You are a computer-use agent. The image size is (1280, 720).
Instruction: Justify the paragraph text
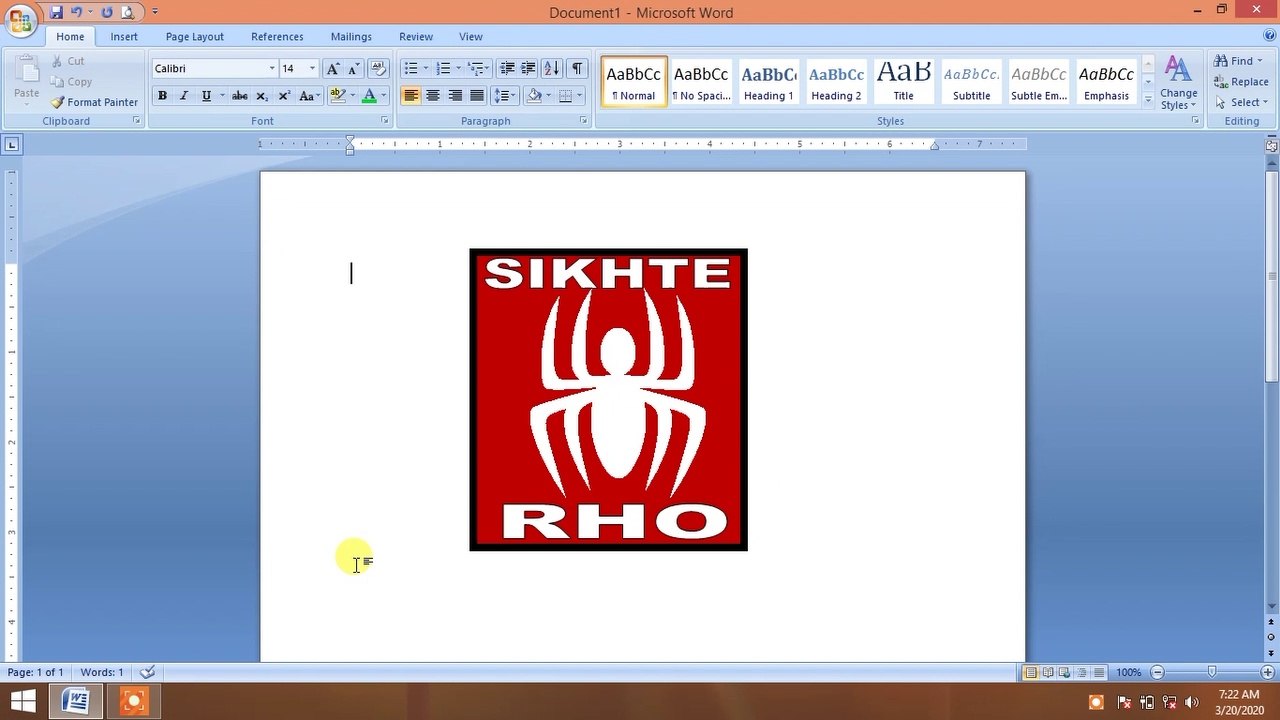(x=477, y=96)
